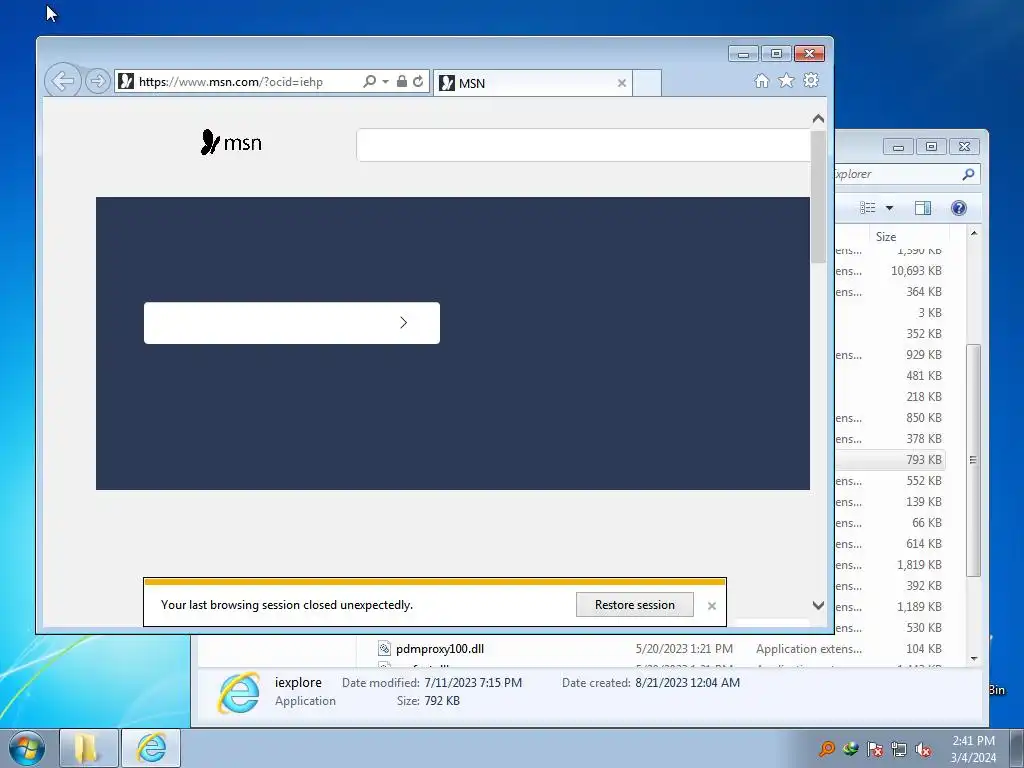Click the IE vertical scrollbar thumb
The width and height of the screenshot is (1024, 768).
point(818,196)
